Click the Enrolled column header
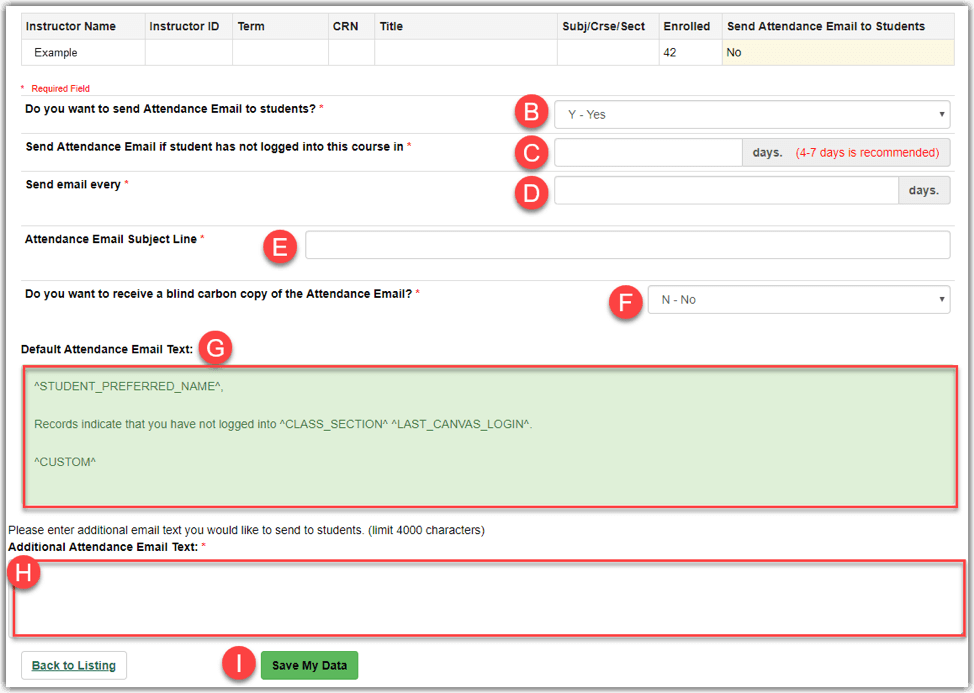Image resolution: width=974 pixels, height=693 pixels. pyautogui.click(x=689, y=26)
